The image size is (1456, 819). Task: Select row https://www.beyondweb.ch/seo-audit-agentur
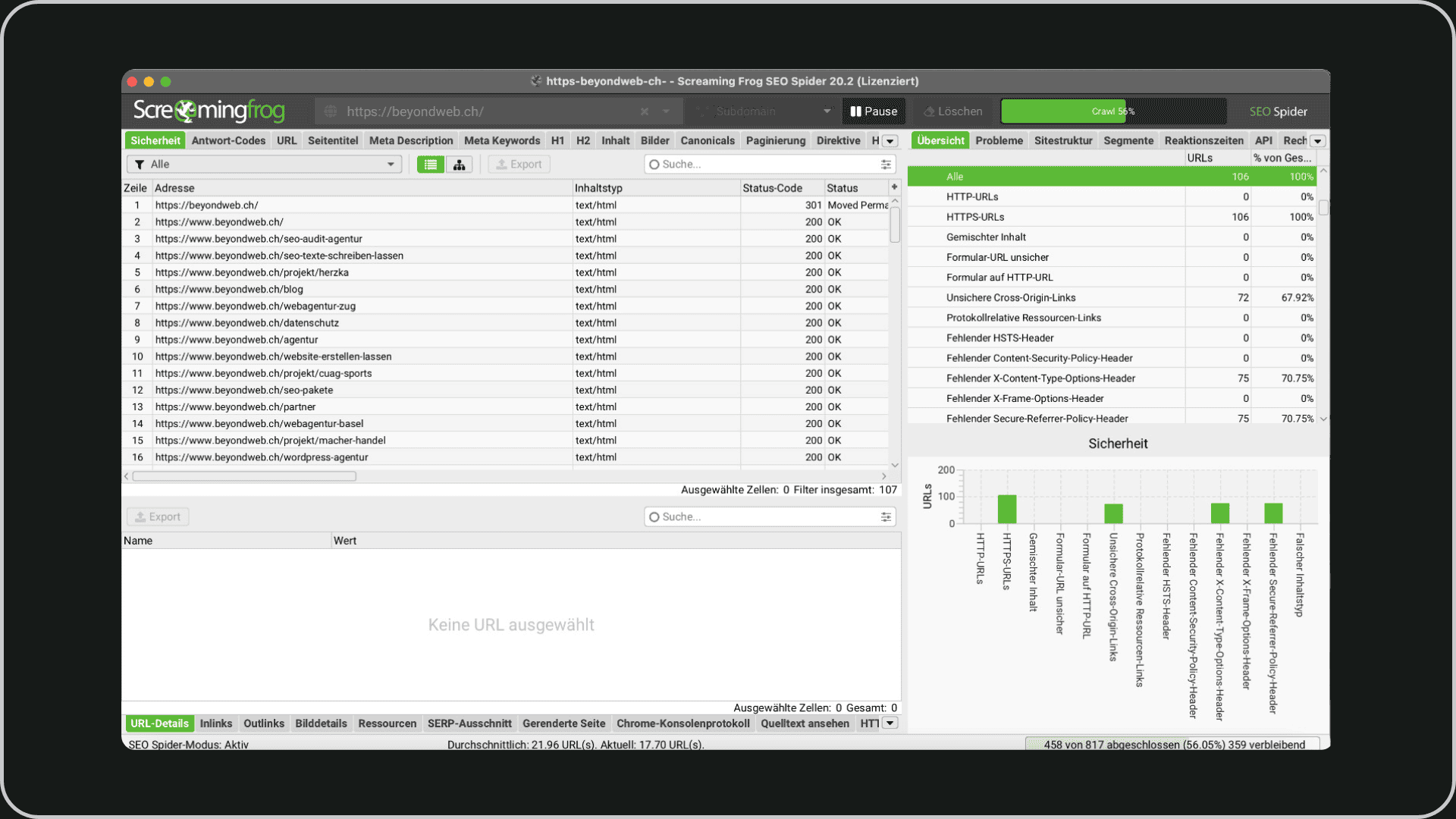coord(505,239)
